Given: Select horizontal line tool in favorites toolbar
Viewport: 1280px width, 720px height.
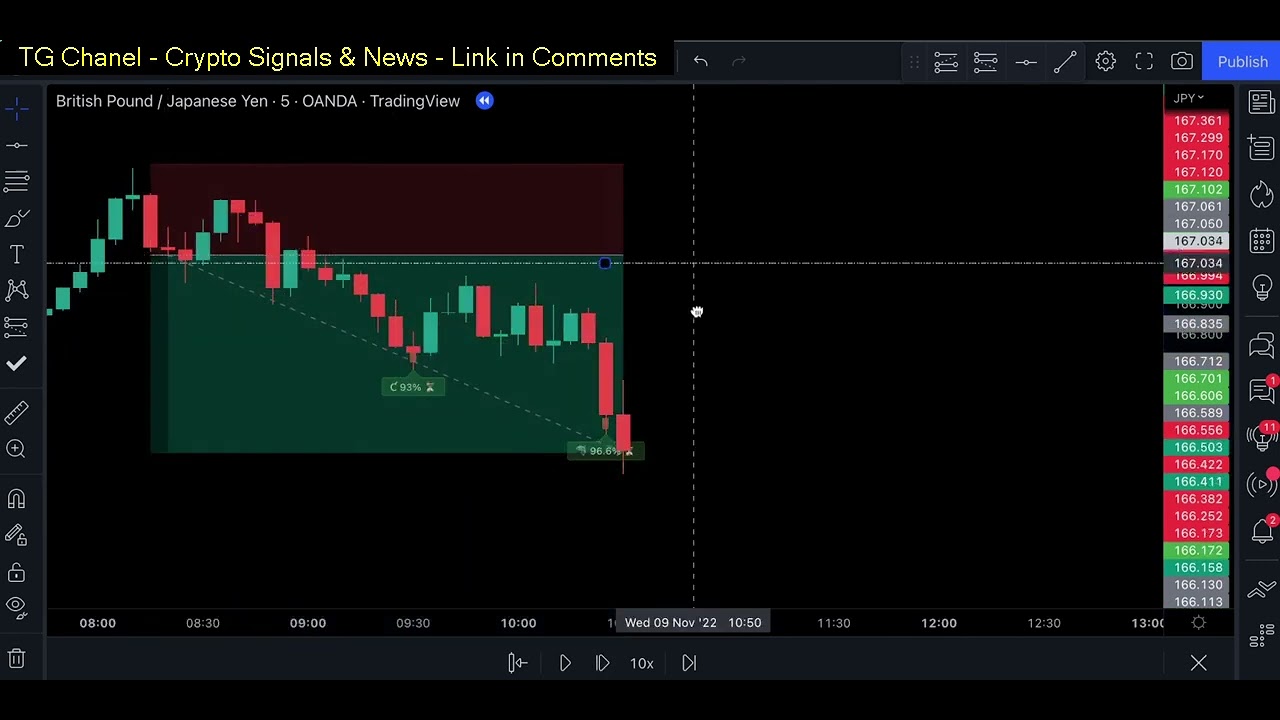Looking at the screenshot, I should pyautogui.click(x=1026, y=62).
